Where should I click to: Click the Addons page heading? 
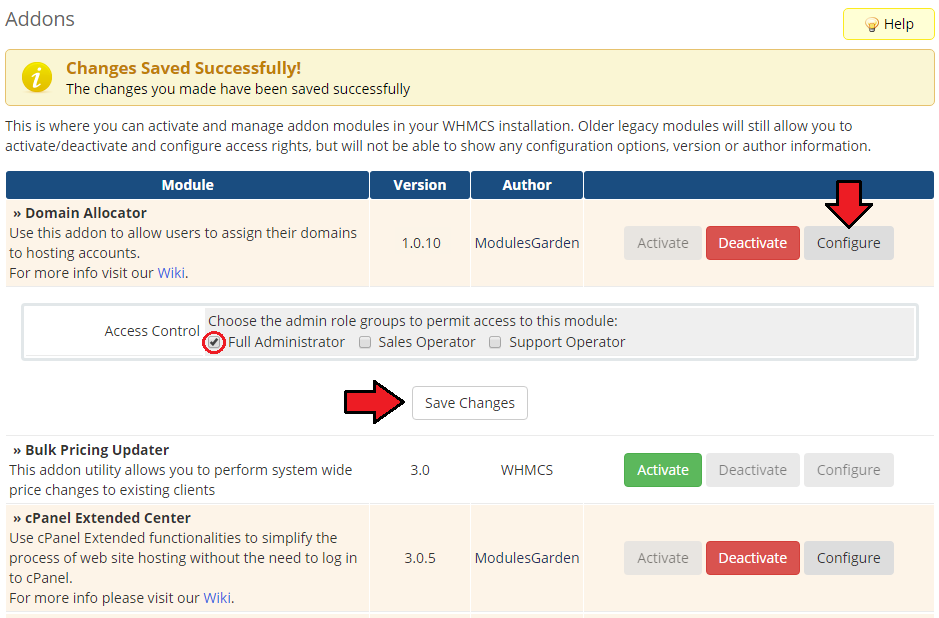coord(40,19)
